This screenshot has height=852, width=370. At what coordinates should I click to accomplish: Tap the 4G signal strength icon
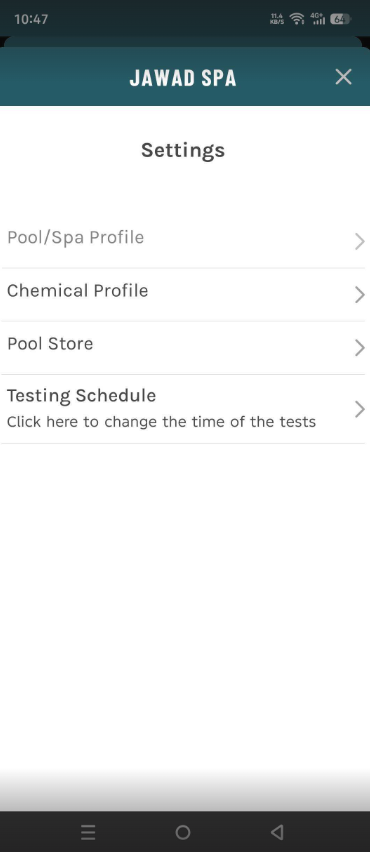317,19
